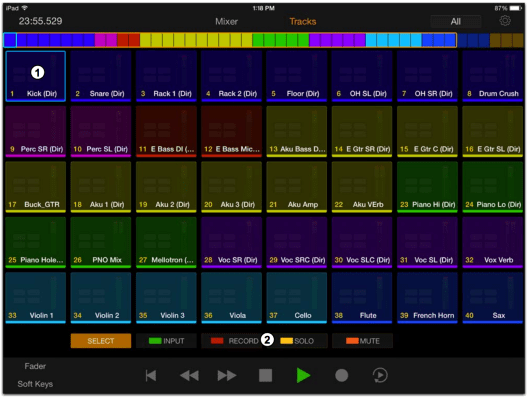
Task: Select the Viola track tile
Action: pos(231,298)
